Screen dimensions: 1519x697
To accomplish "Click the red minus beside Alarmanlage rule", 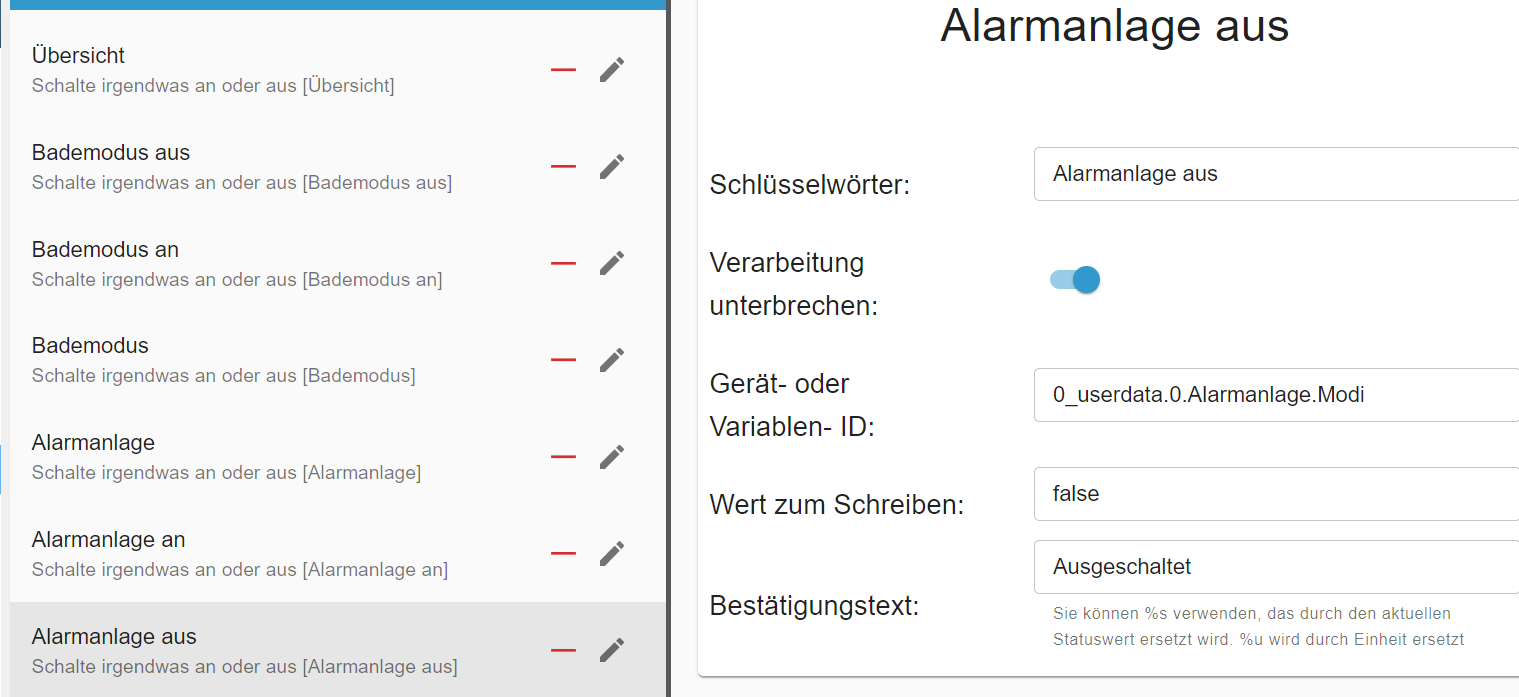I will click(563, 457).
